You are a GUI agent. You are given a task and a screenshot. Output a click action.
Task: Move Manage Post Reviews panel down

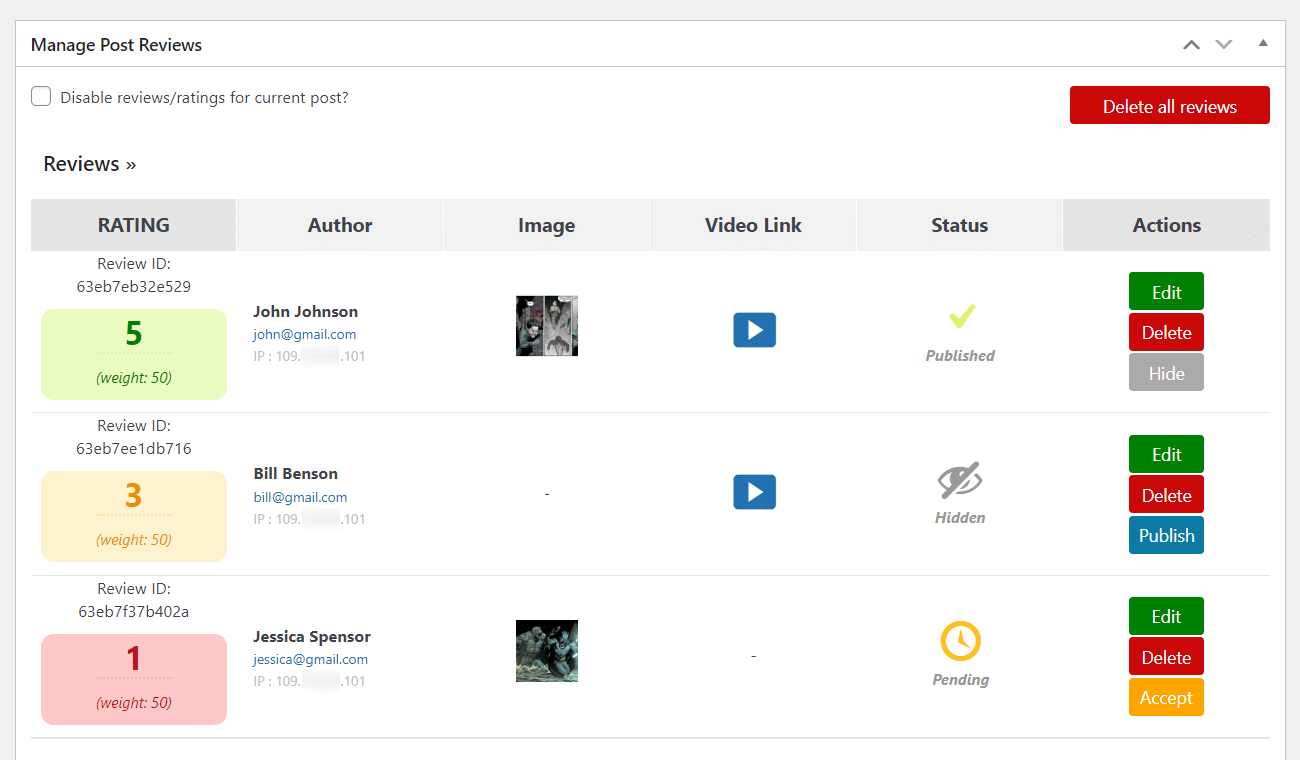1223,44
